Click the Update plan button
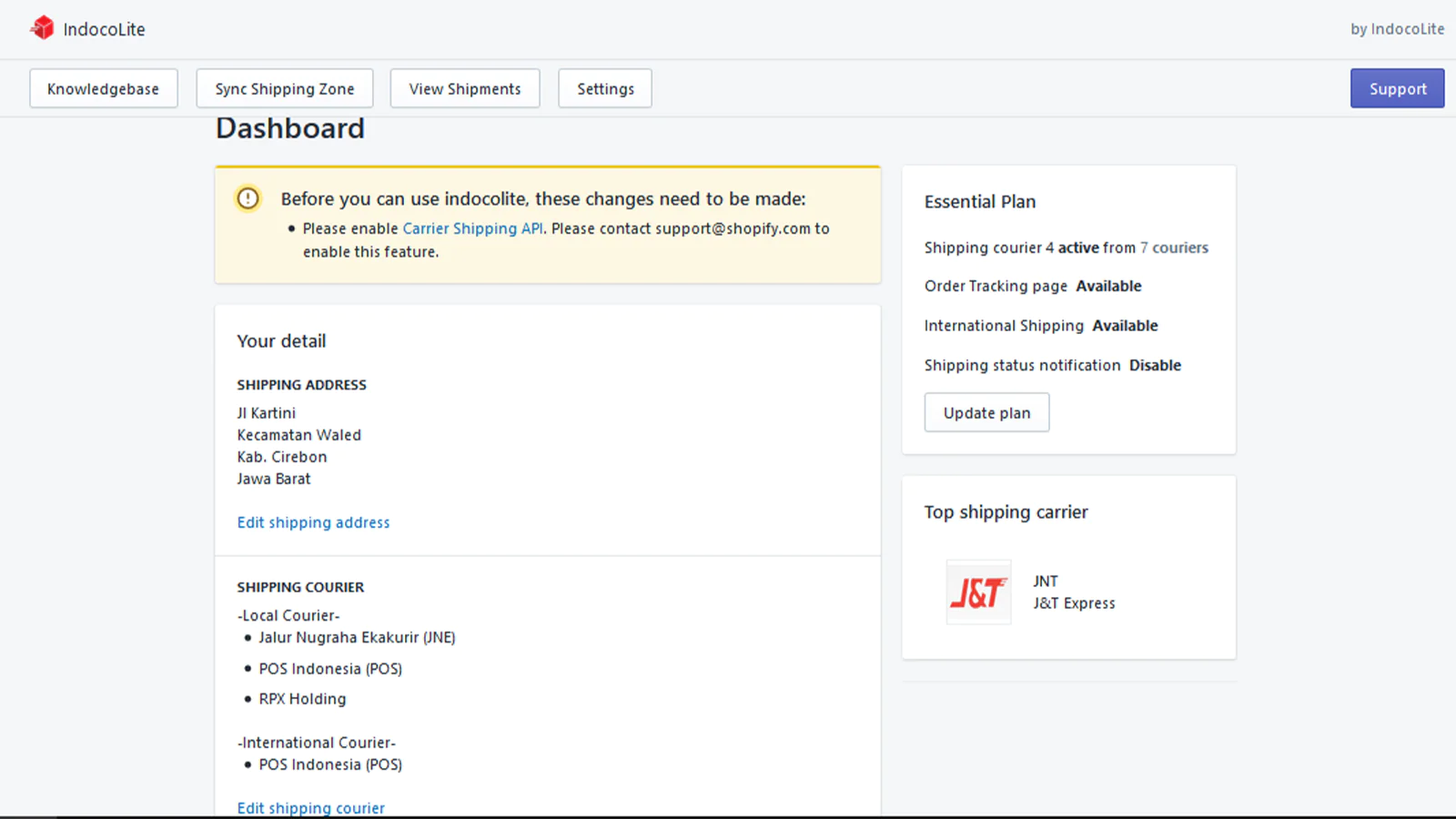1456x819 pixels. (986, 412)
